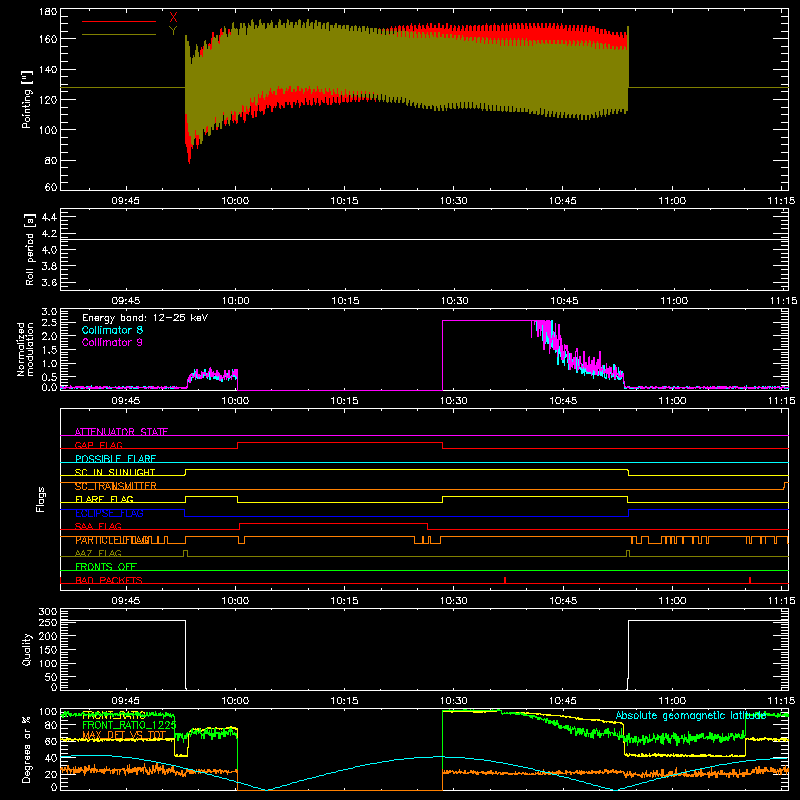Select the "Y" legend label
Screen dimensions: 800x800
click(173, 31)
